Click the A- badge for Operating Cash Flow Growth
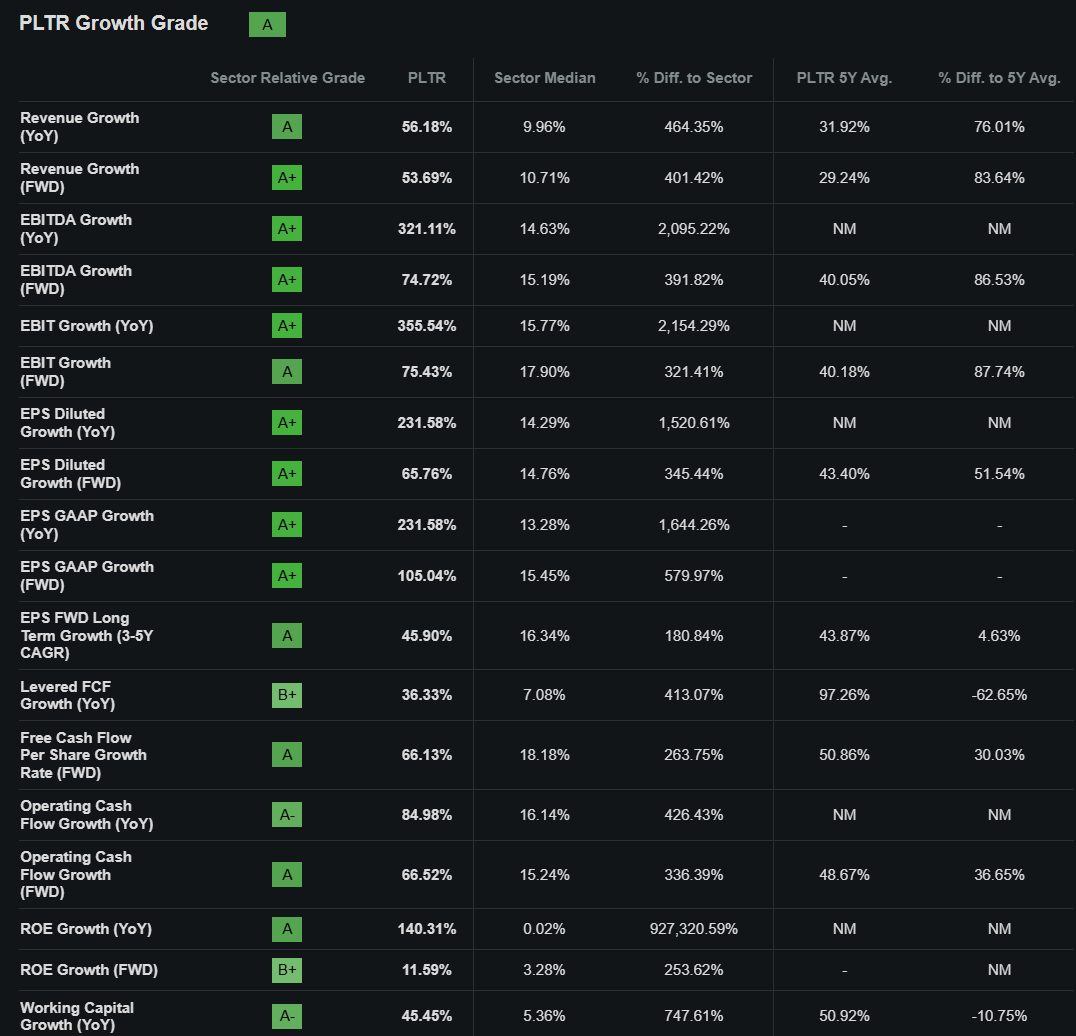This screenshot has width=1076, height=1036. pos(287,814)
